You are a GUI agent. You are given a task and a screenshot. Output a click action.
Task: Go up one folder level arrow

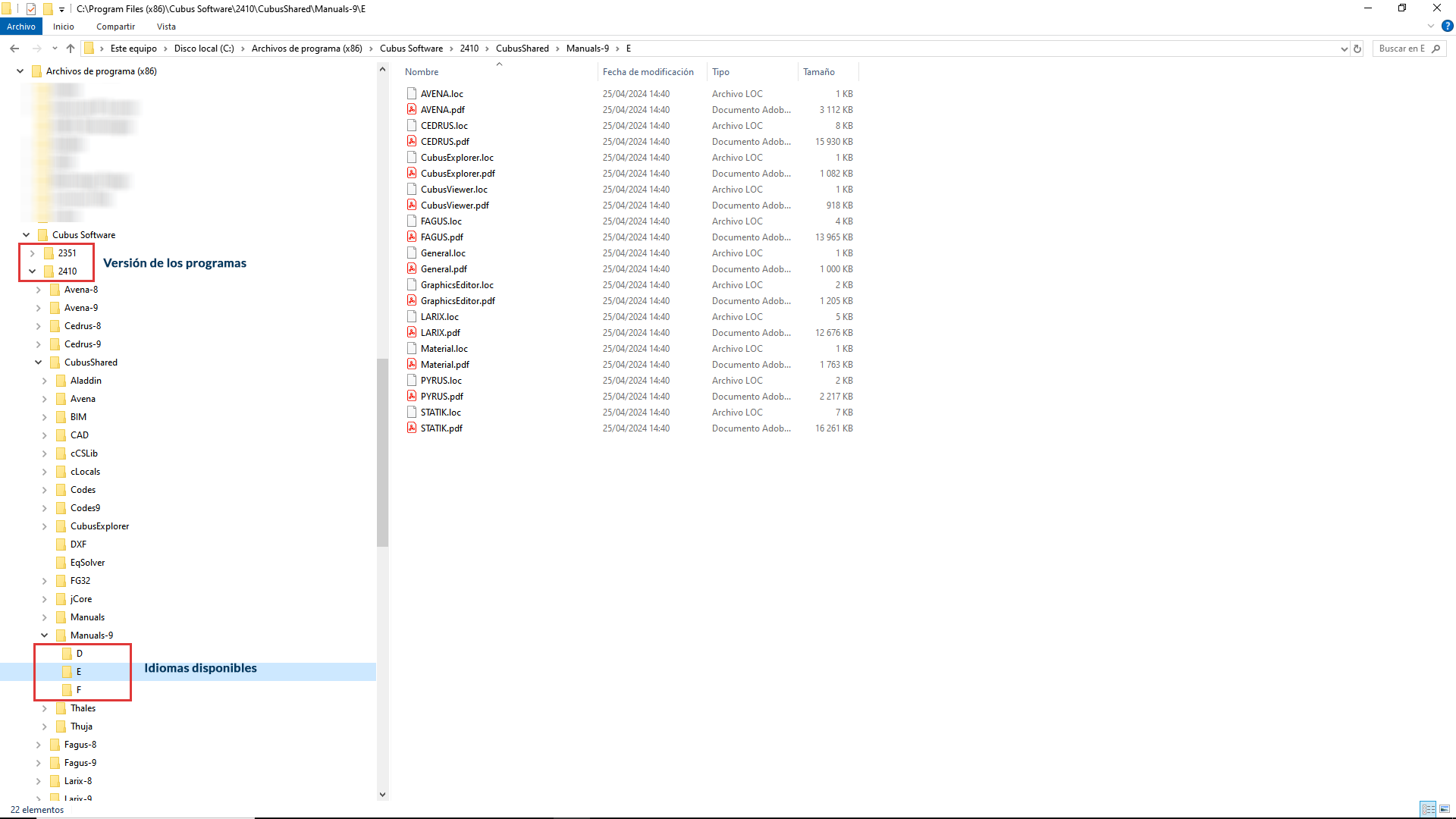coord(71,49)
